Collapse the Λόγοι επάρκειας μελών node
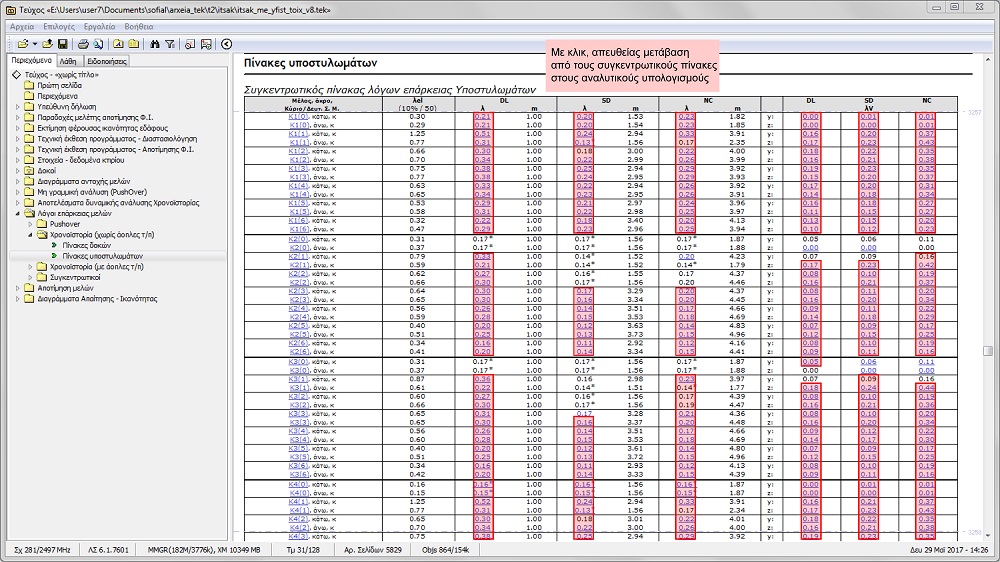Image resolution: width=1000 pixels, height=562 pixels. (18, 213)
